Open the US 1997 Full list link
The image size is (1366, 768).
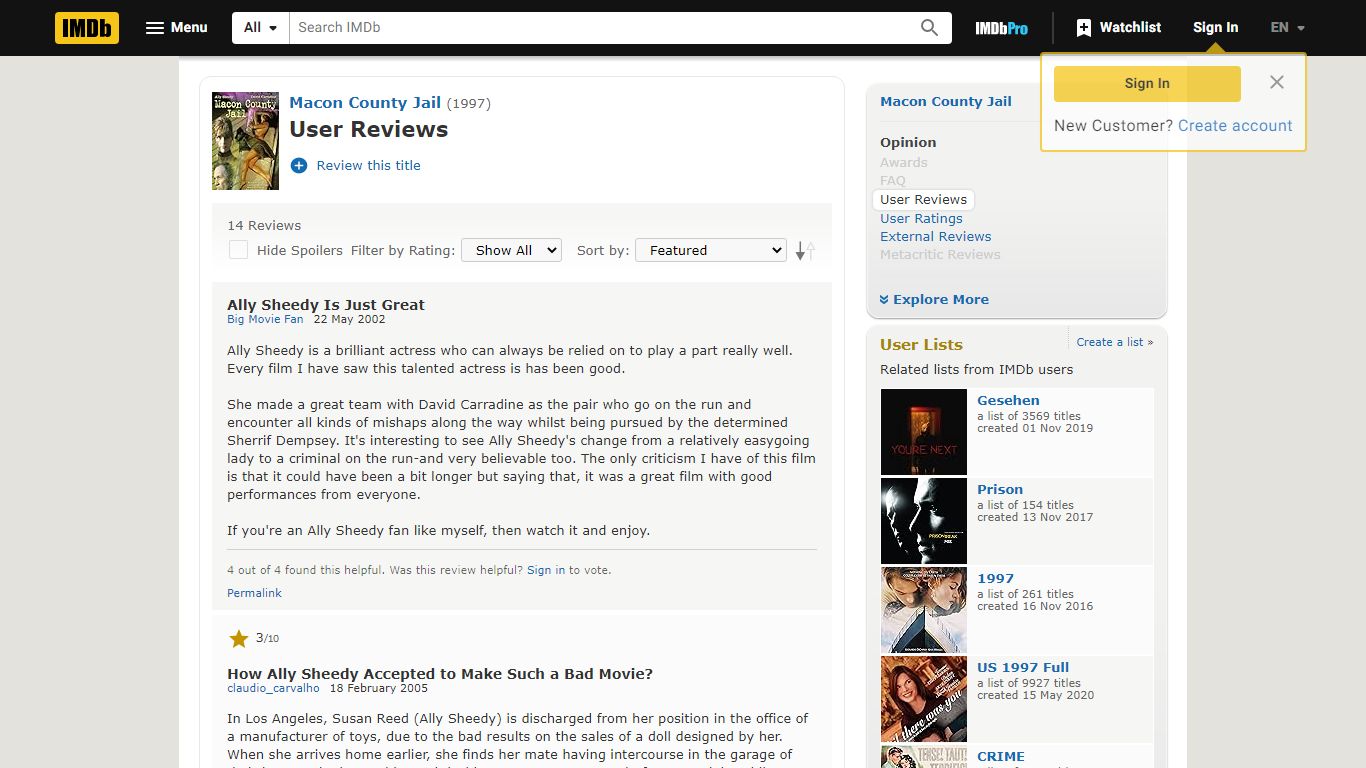coord(1023,667)
